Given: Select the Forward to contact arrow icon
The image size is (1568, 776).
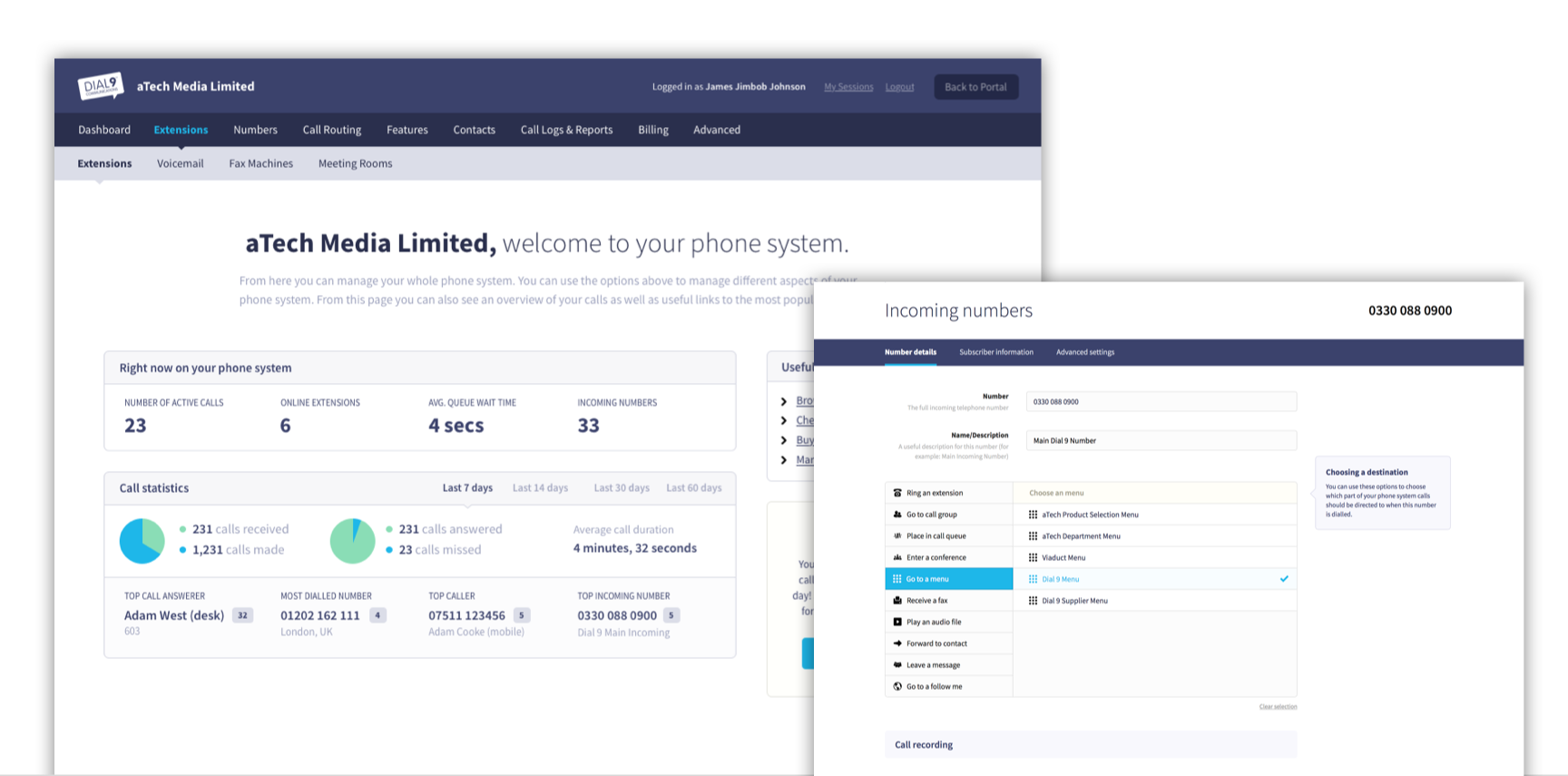Looking at the screenshot, I should (897, 643).
